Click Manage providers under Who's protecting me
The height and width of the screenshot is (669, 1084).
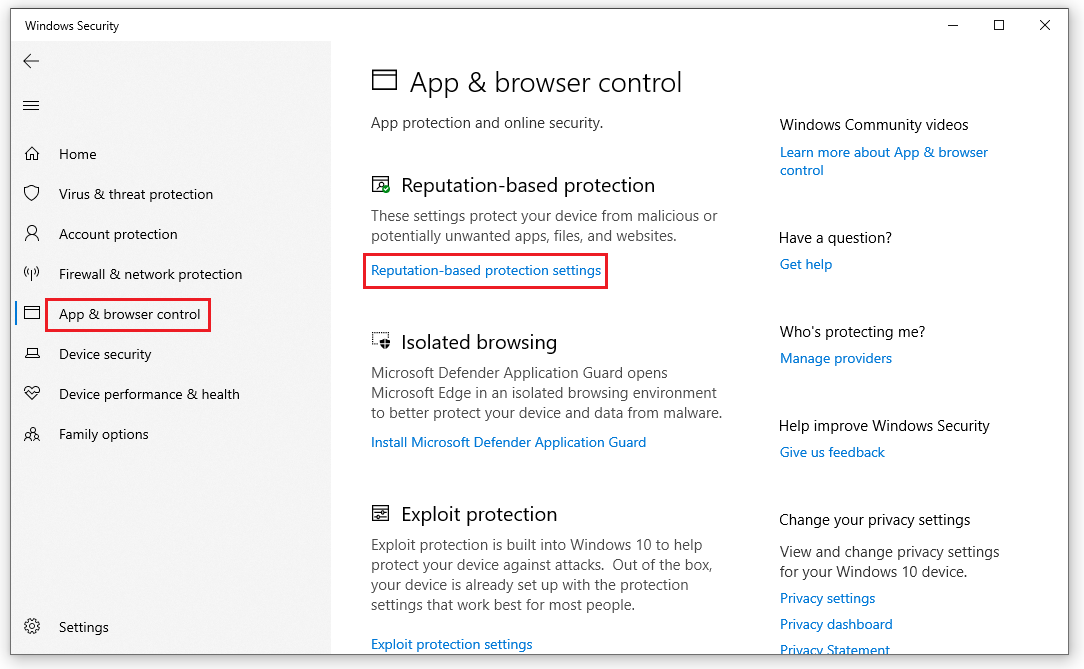point(836,358)
